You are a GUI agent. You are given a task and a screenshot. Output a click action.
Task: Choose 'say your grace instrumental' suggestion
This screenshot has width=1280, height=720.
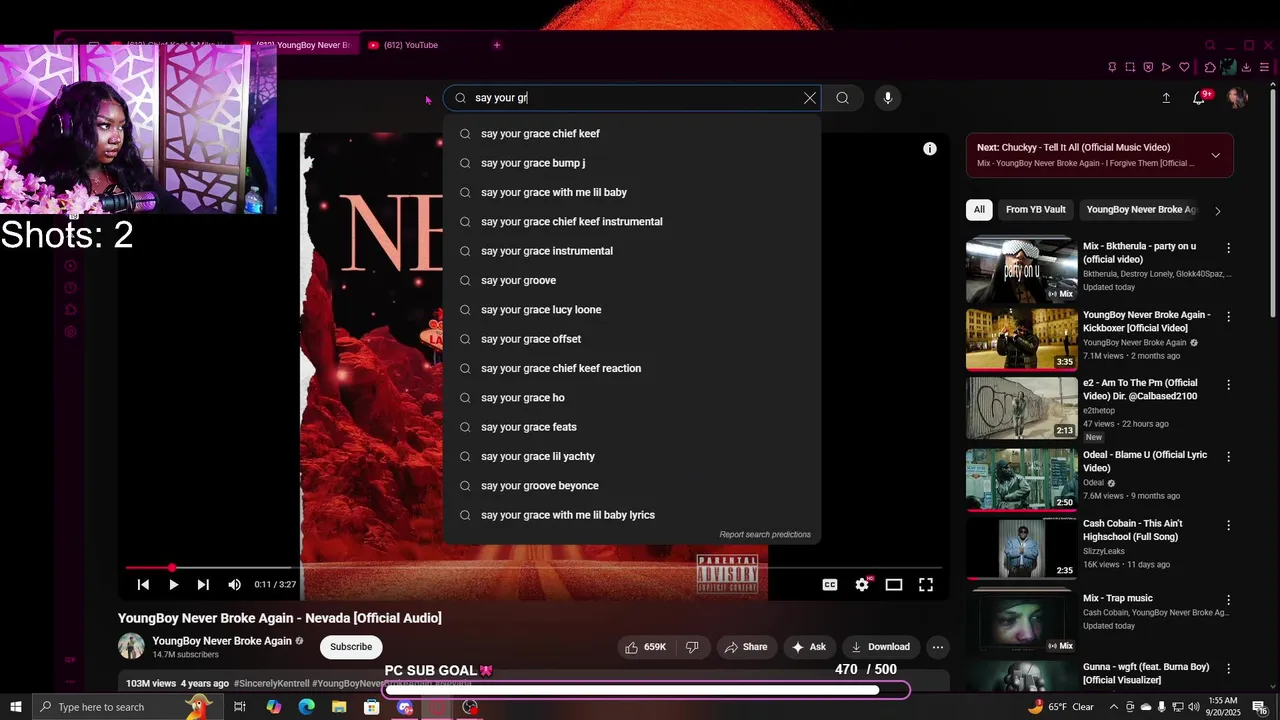pos(632,251)
